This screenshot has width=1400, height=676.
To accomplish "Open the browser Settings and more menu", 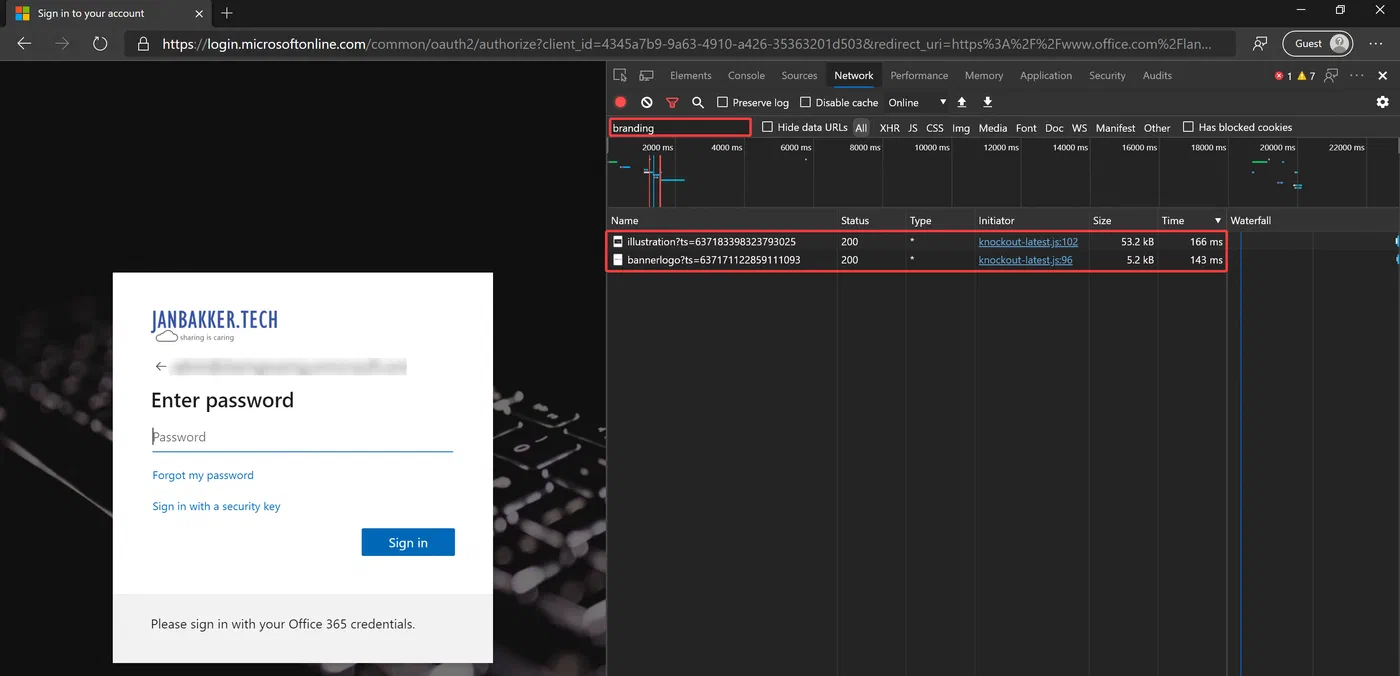I will coord(1376,44).
